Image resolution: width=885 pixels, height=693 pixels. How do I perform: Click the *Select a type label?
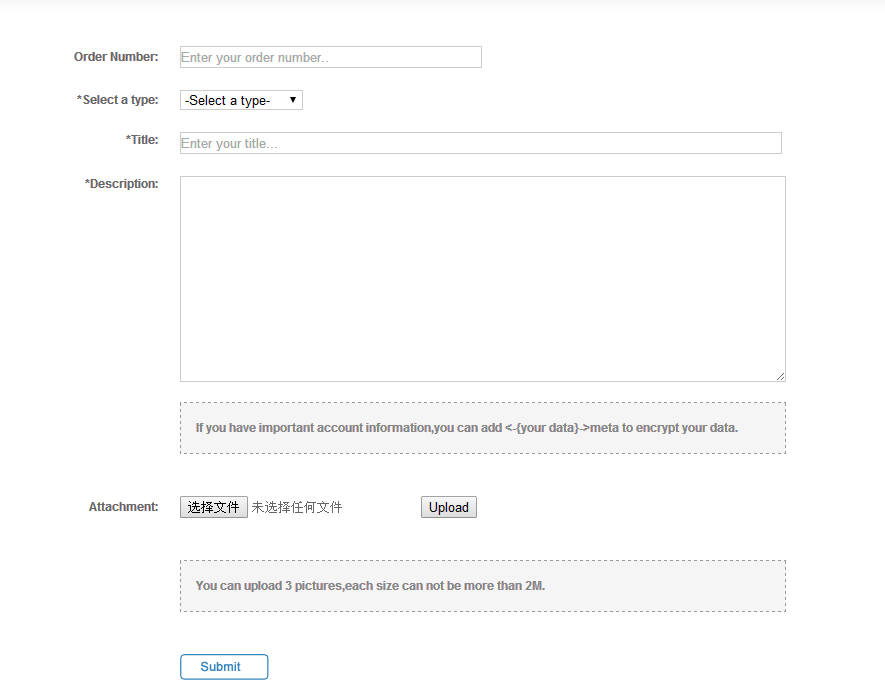point(117,100)
